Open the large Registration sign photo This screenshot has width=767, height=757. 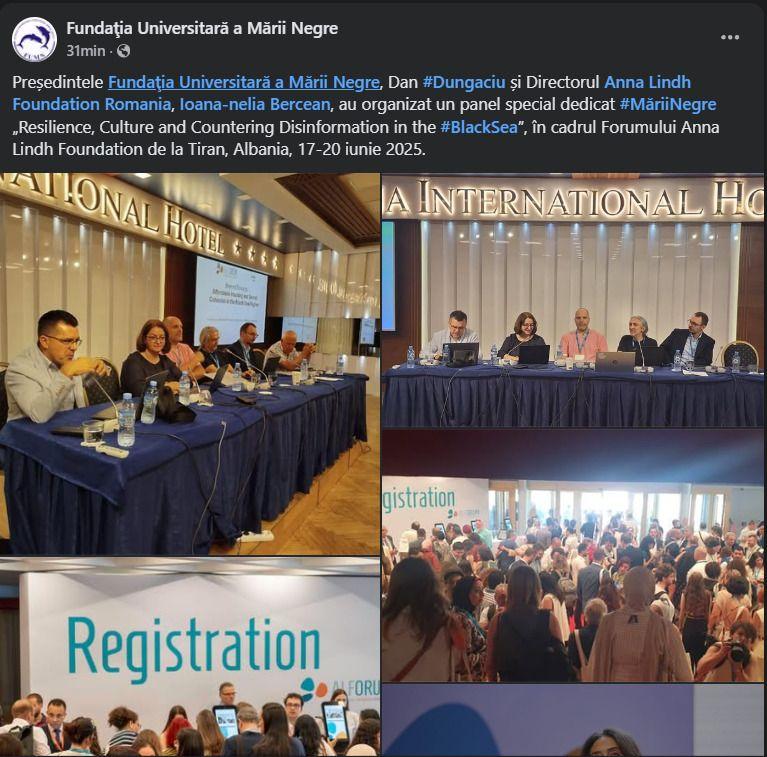[190, 657]
